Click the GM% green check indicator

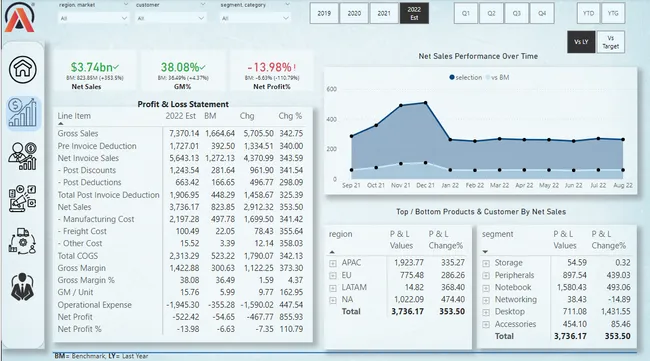(203, 67)
